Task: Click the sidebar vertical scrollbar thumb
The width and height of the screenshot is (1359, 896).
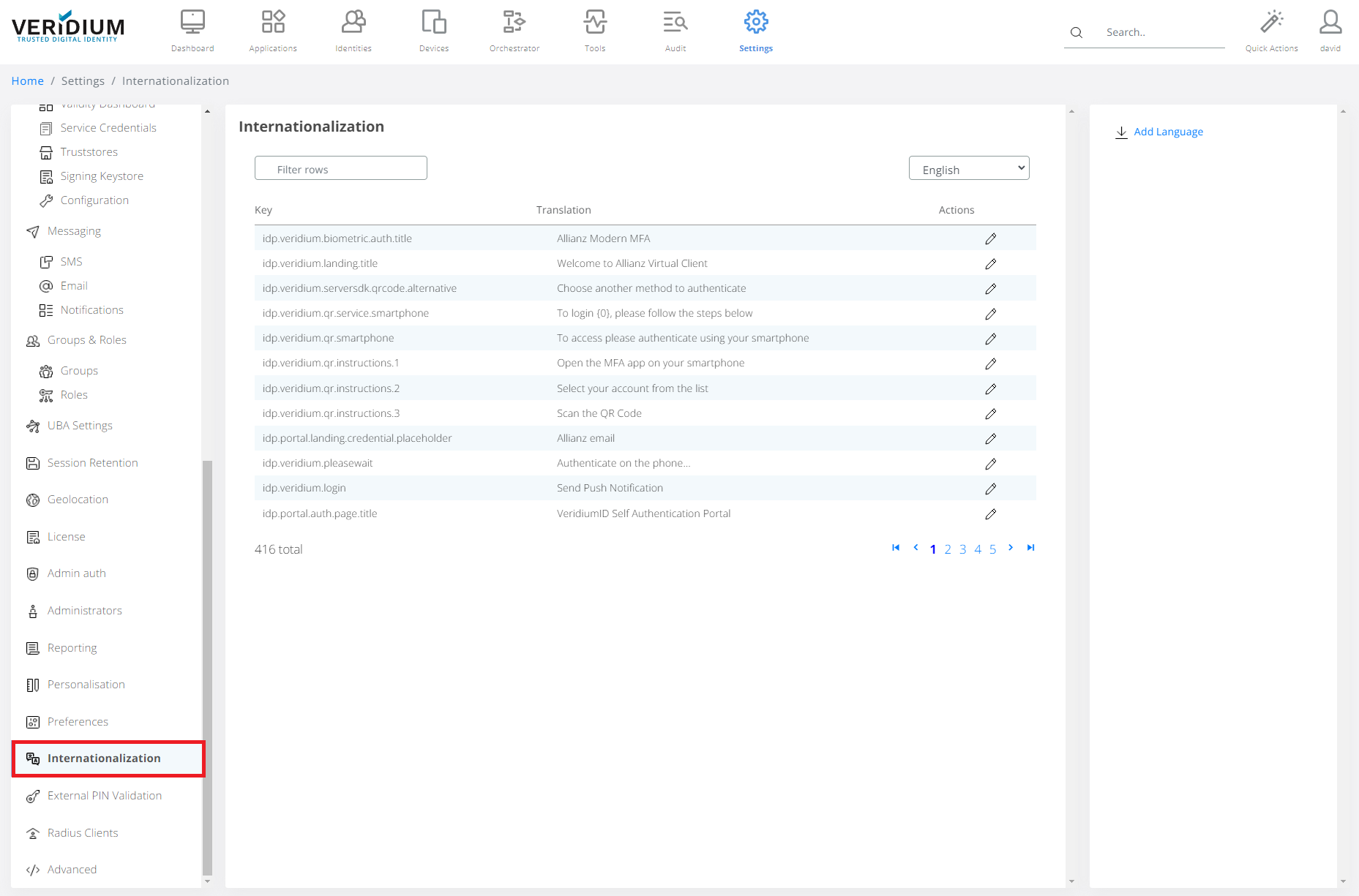Action: pyautogui.click(x=207, y=666)
